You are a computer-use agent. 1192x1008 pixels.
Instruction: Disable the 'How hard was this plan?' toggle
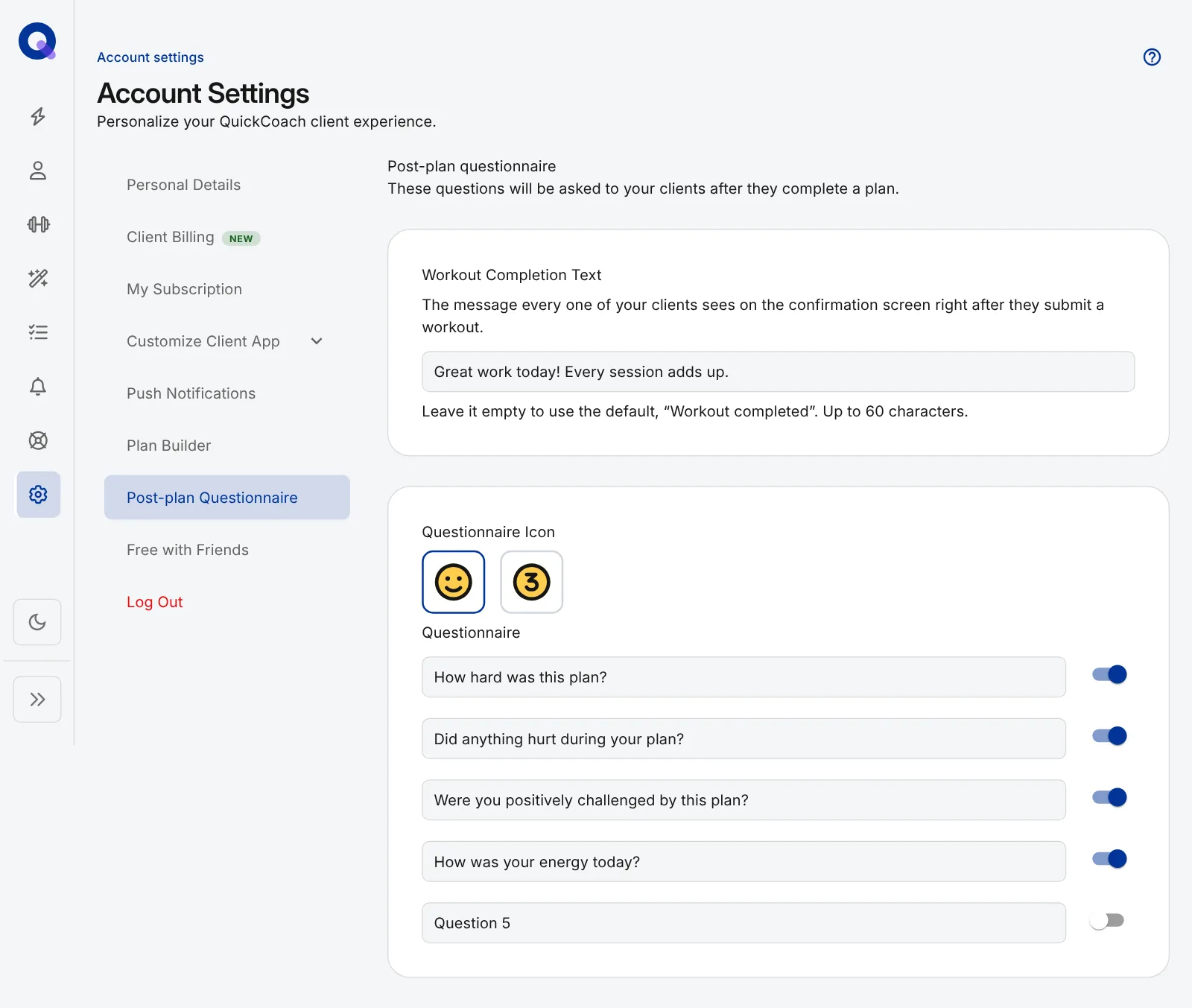click(x=1109, y=675)
